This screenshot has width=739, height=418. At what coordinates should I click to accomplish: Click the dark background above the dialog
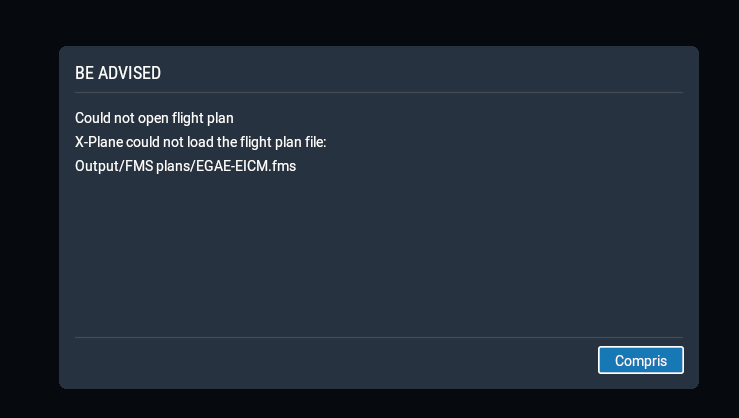[369, 20]
